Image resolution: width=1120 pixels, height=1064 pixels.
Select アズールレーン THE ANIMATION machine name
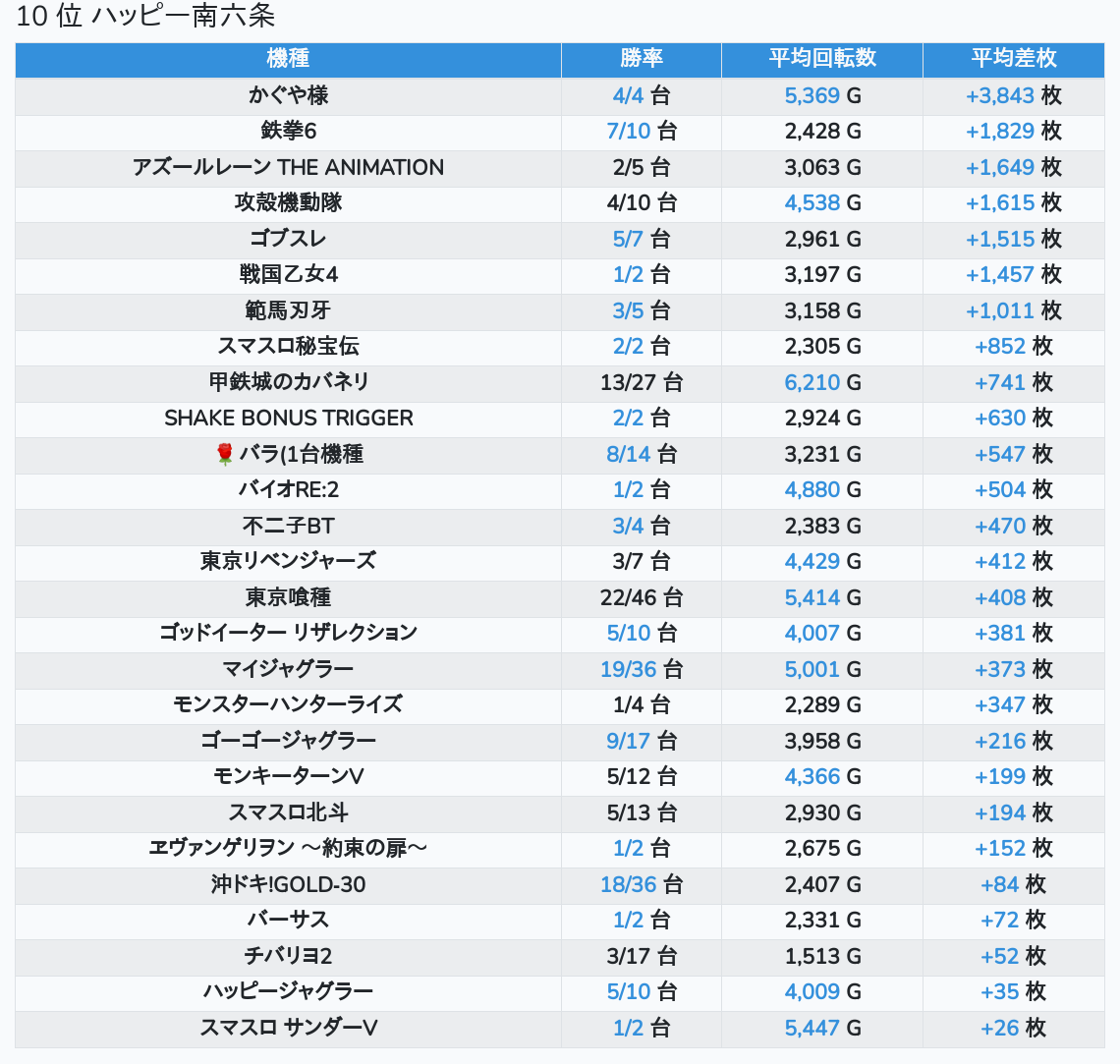[x=288, y=167]
